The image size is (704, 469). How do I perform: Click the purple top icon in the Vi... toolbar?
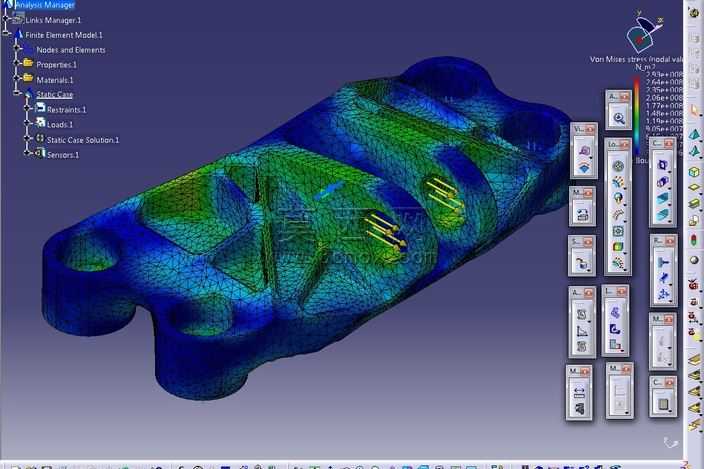coord(584,151)
